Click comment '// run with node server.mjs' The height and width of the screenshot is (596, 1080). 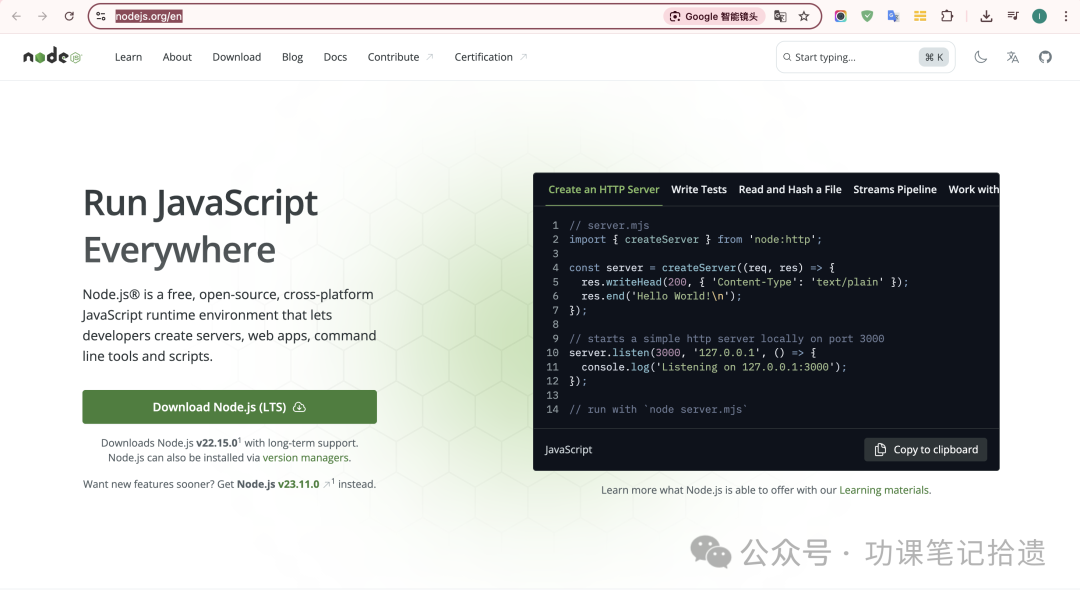(x=658, y=409)
